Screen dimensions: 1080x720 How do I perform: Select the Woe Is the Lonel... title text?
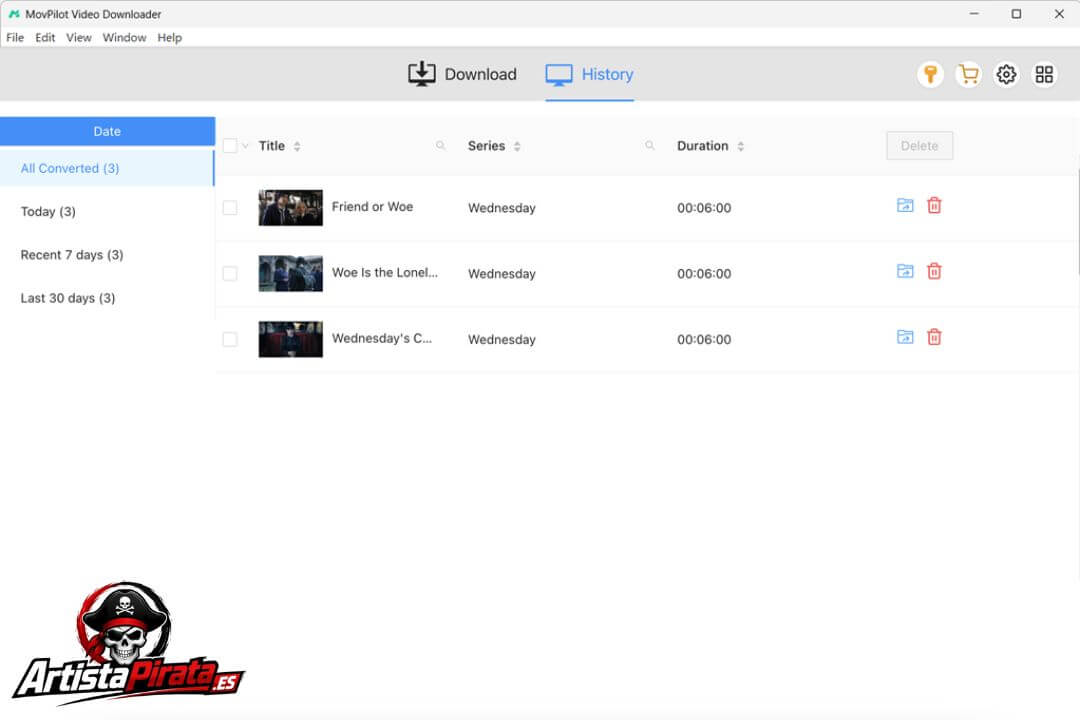[385, 272]
